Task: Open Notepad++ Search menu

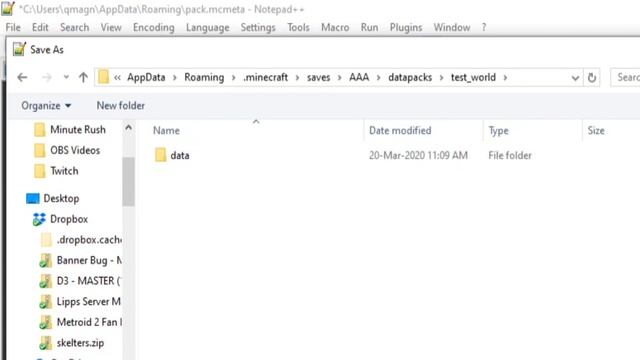Action: 74,27
